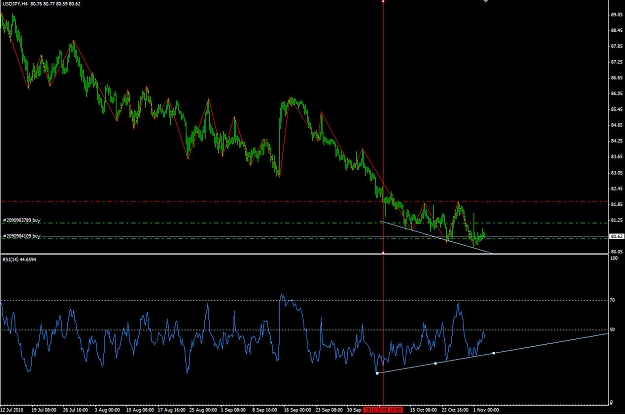Click the 15 Oct 08:00 time label

(424, 410)
